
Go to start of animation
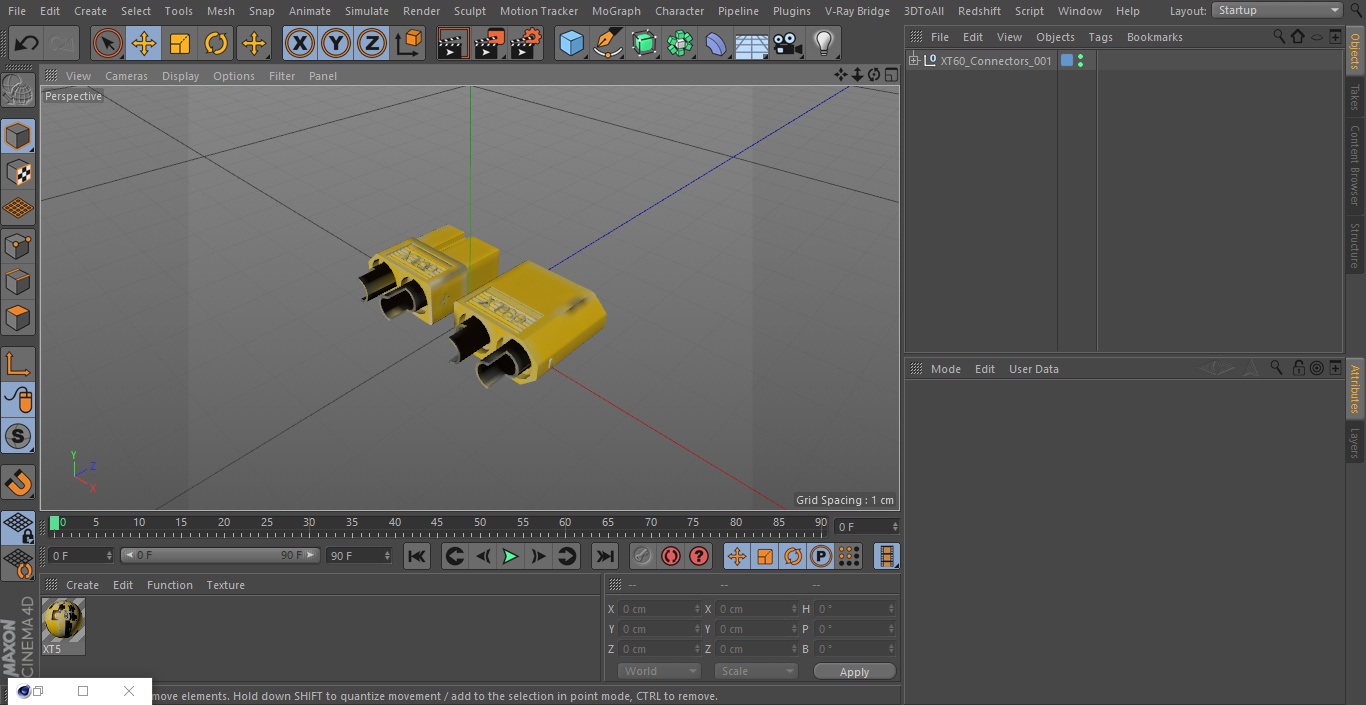point(417,556)
